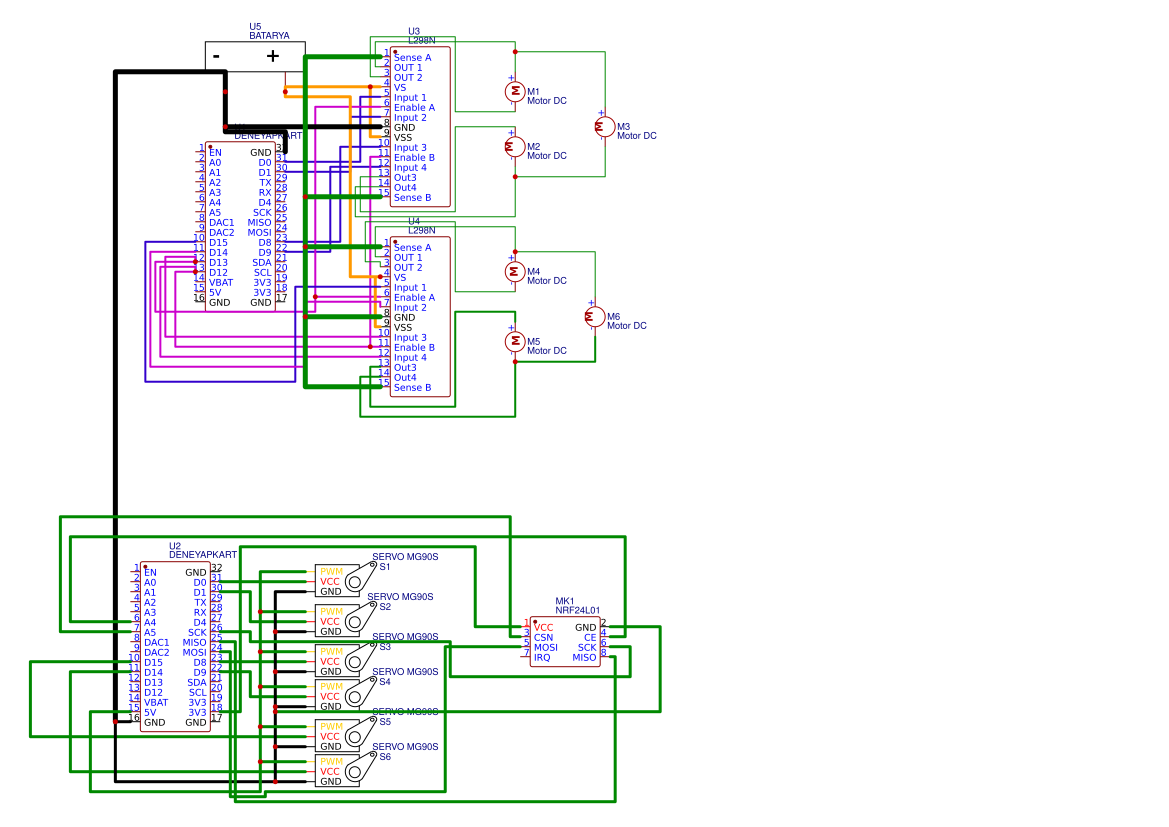Click the D15 pin on lower Deneyap Kart U2
Screen dimensions: 1169x827
(x=154, y=663)
